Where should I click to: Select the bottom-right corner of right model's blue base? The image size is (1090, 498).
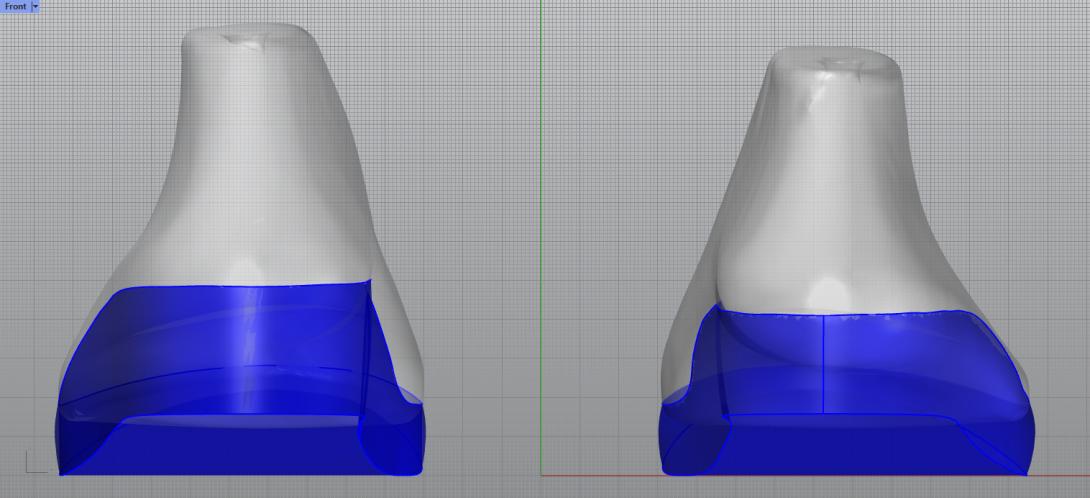pyautogui.click(x=1025, y=472)
